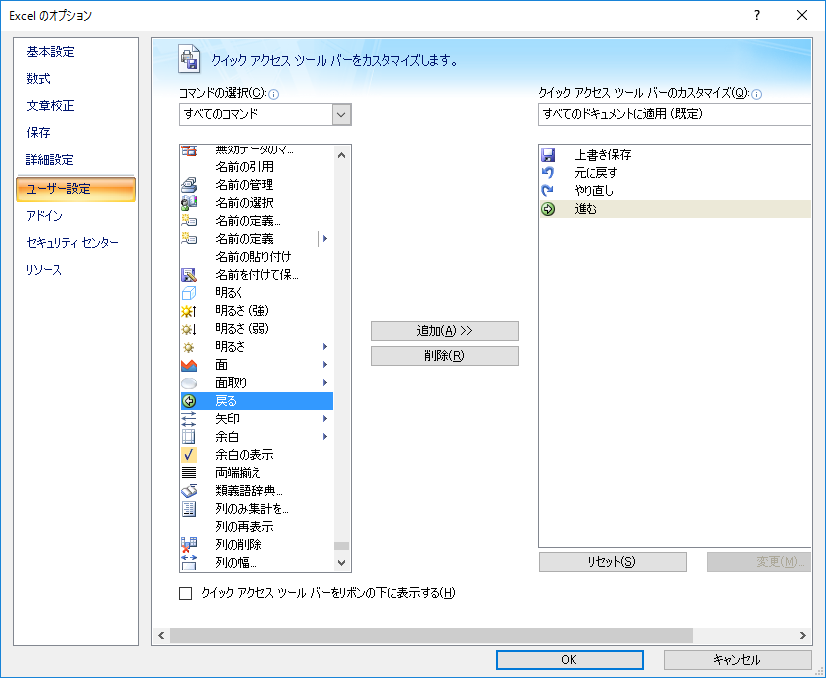This screenshot has width=826, height=678.
Task: Enable クイック アクセス ツール バーをリボンの下に表示する checkbox
Action: coord(185,593)
